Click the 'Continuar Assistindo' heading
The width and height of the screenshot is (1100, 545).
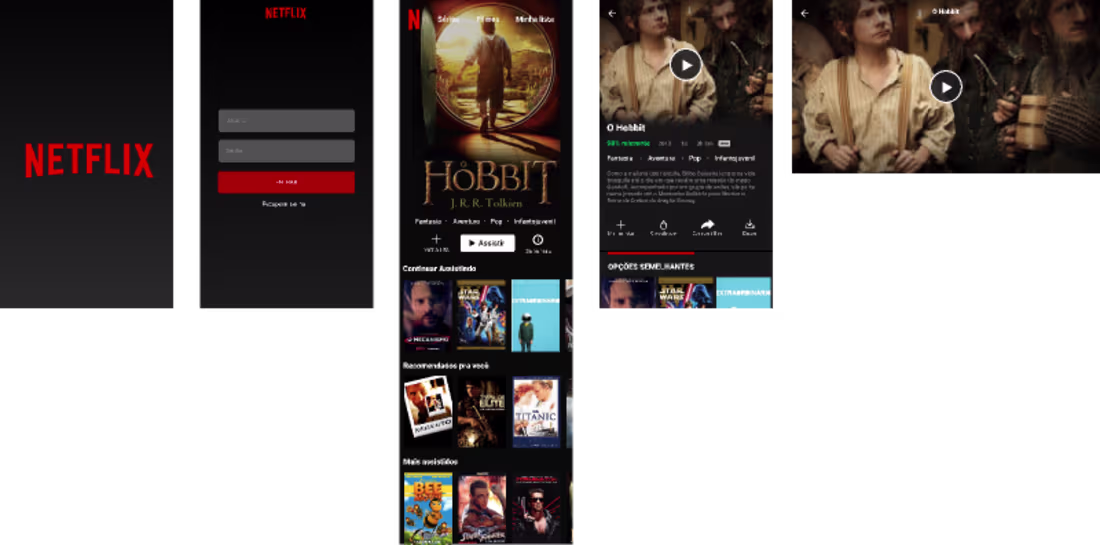pyautogui.click(x=439, y=269)
